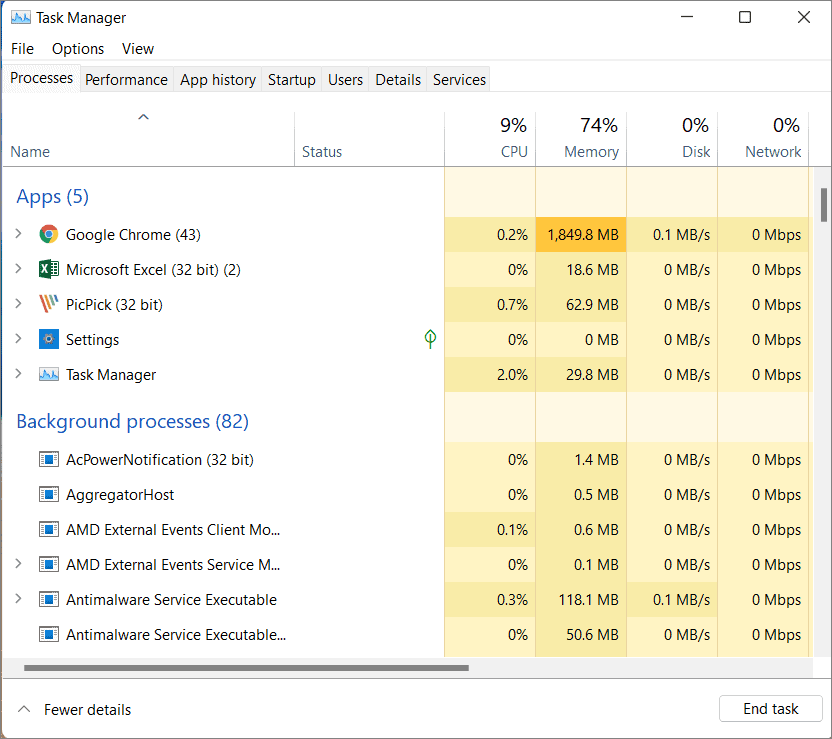
Task: Click the End task button
Action: point(770,709)
